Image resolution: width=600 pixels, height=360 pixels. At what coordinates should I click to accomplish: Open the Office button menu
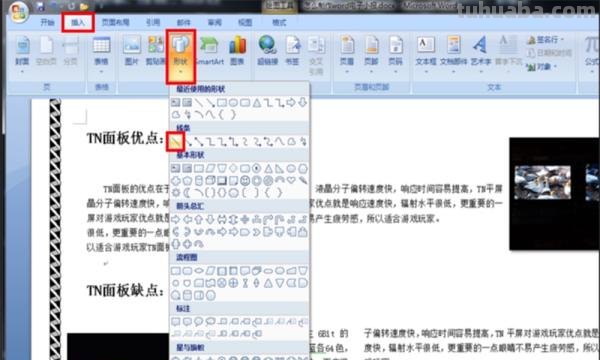coord(18,11)
